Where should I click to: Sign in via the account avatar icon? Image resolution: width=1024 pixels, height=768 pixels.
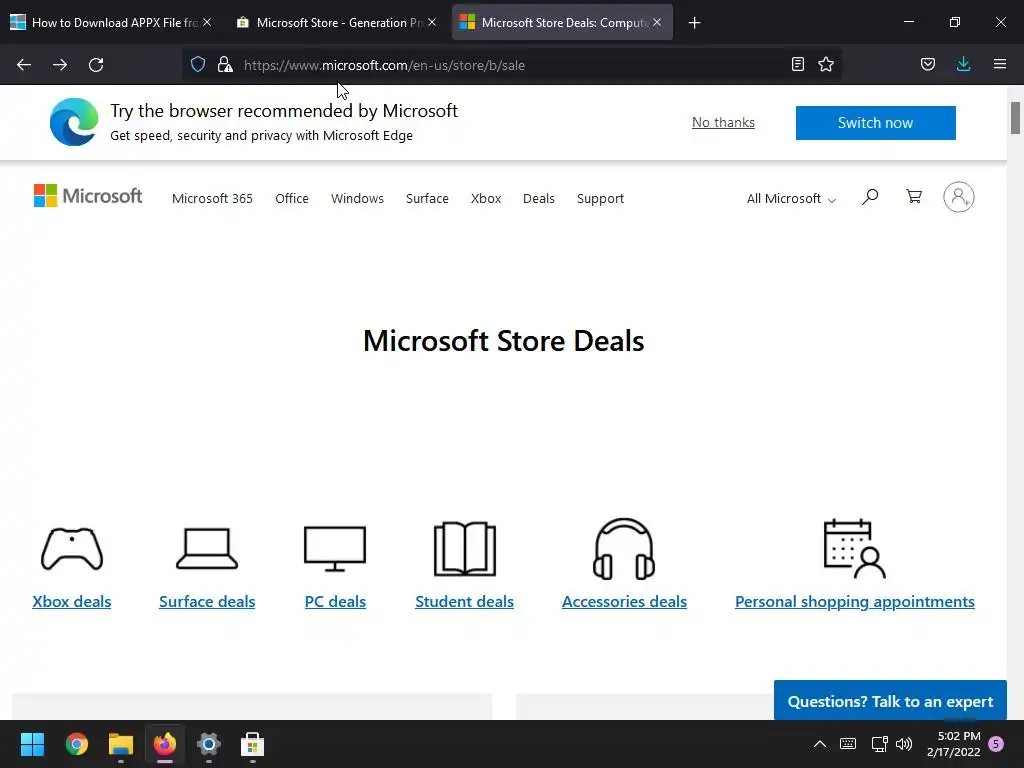pyautogui.click(x=959, y=197)
